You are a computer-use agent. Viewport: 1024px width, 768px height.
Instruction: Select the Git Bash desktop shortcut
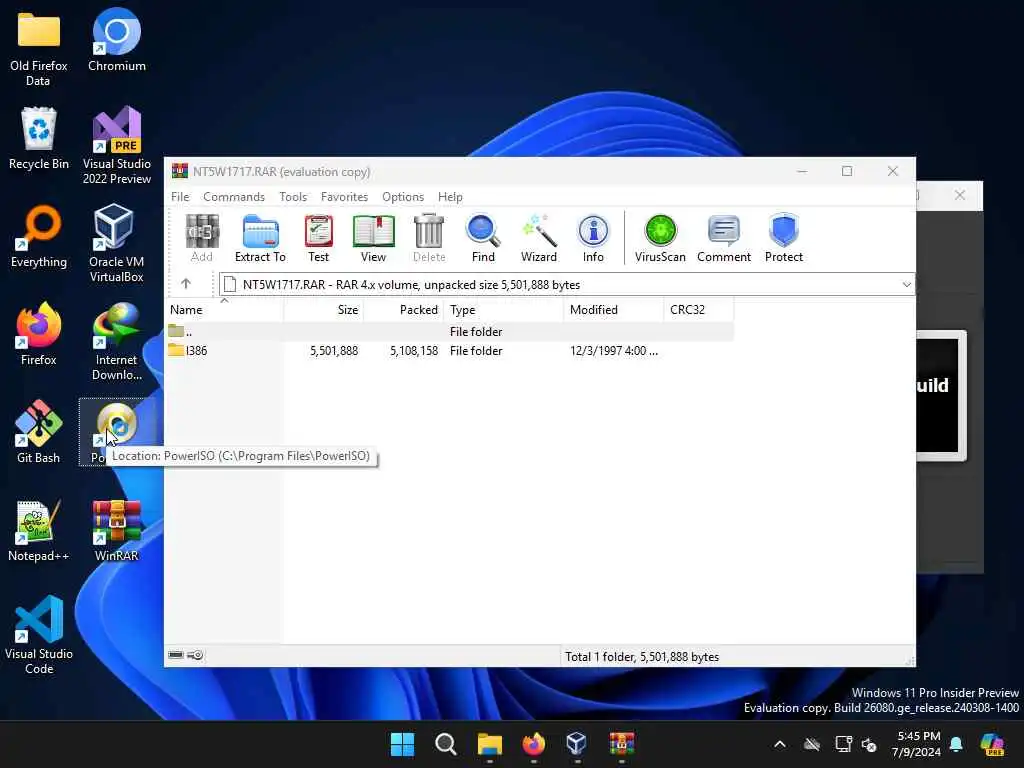point(39,432)
